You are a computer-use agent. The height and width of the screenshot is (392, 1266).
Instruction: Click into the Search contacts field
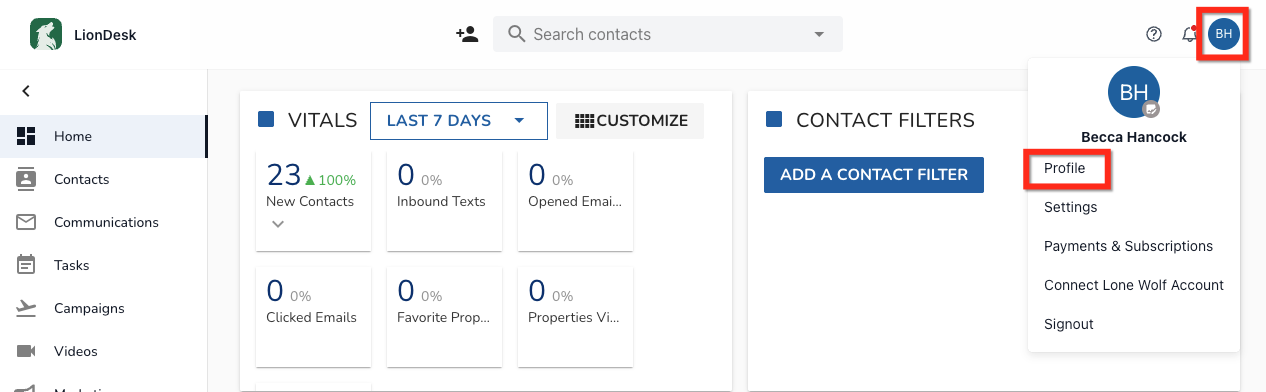[668, 34]
